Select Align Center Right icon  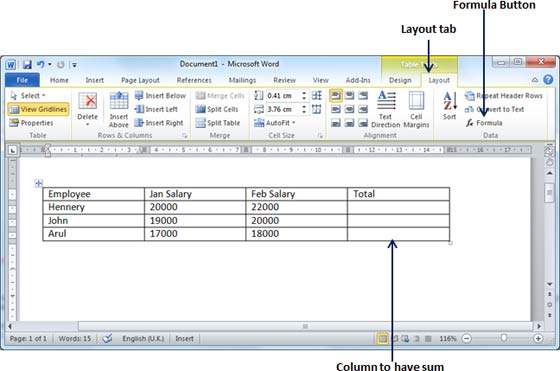pyautogui.click(x=363, y=109)
